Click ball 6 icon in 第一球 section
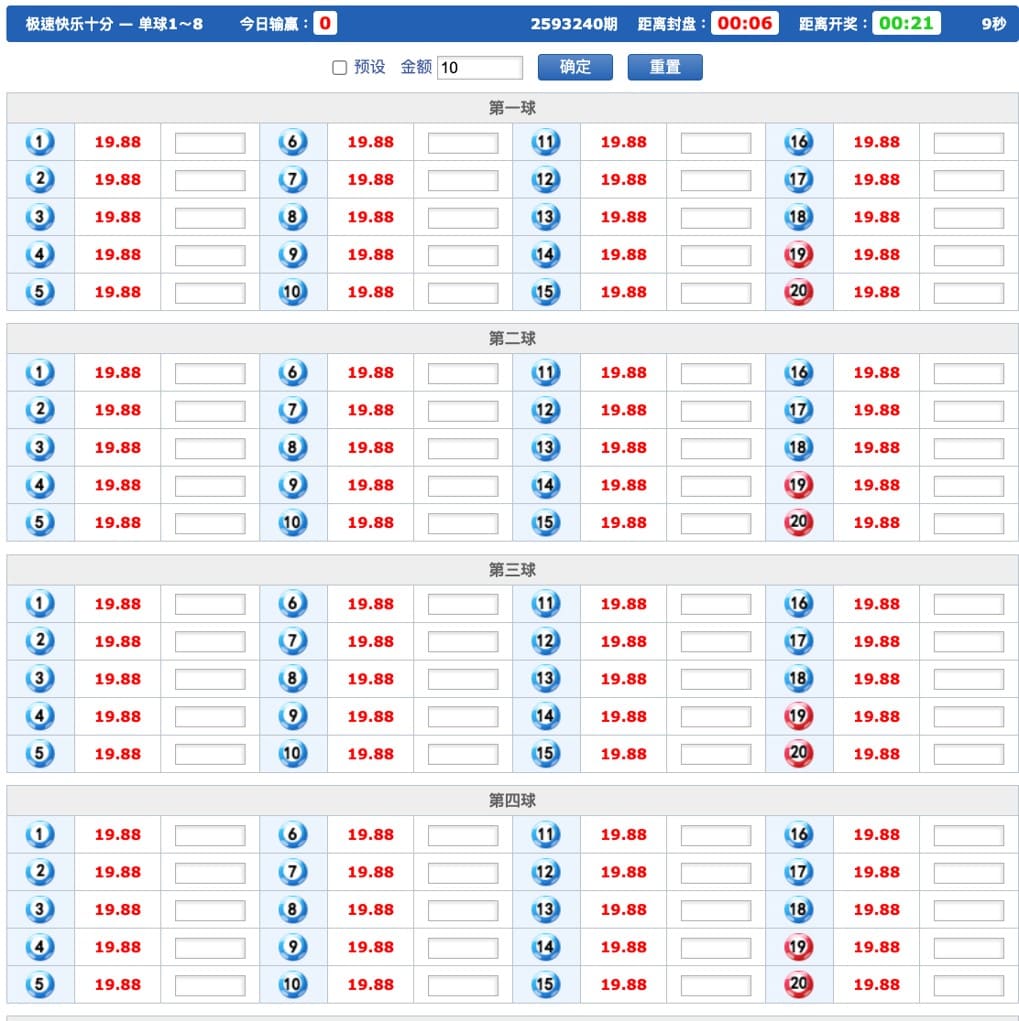 pyautogui.click(x=292, y=142)
